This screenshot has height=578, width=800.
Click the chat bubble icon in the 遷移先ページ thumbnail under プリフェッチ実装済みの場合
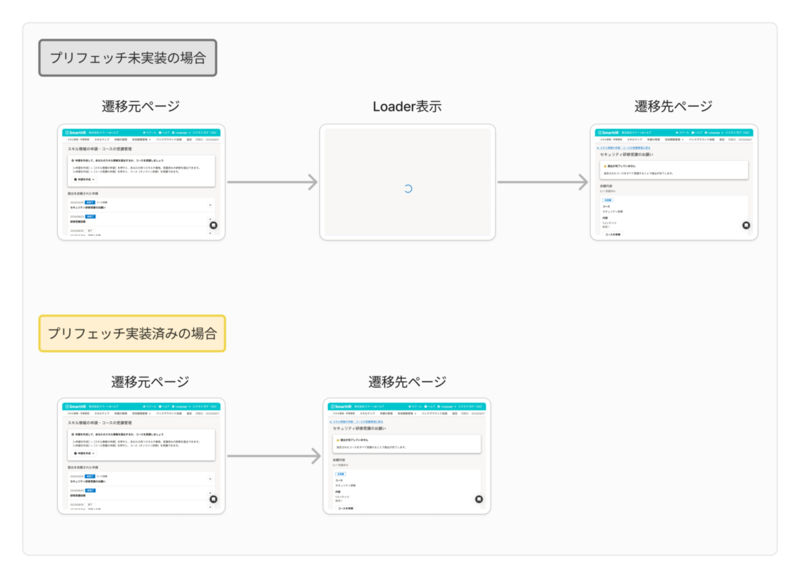click(479, 499)
